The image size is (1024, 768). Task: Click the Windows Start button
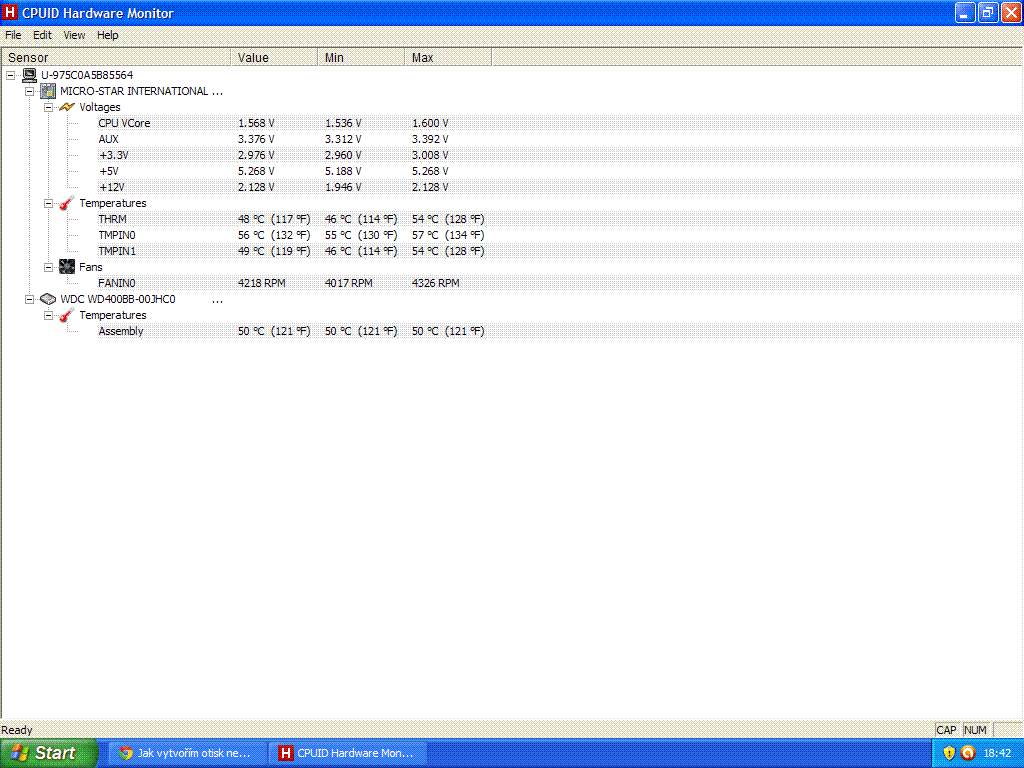point(48,753)
